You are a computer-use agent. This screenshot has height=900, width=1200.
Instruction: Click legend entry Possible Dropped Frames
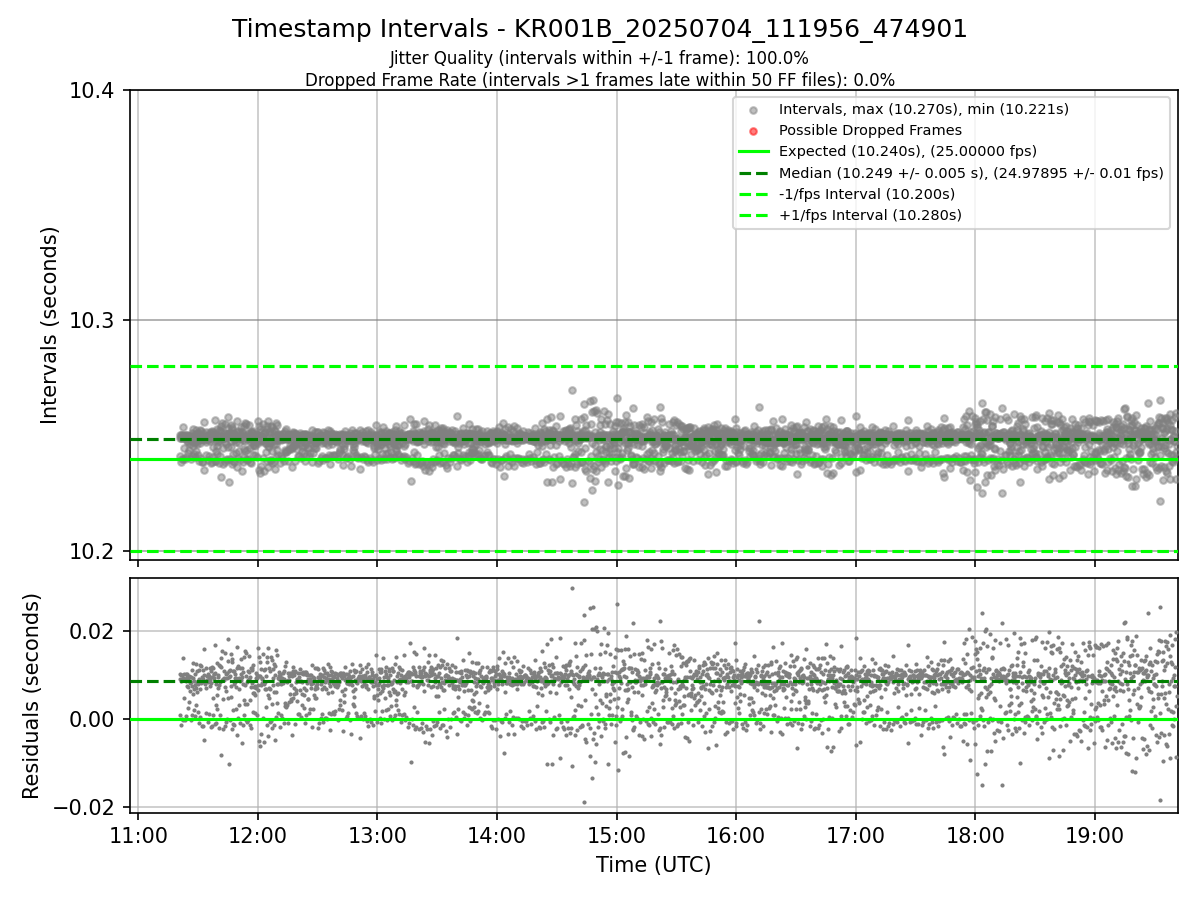pos(870,130)
